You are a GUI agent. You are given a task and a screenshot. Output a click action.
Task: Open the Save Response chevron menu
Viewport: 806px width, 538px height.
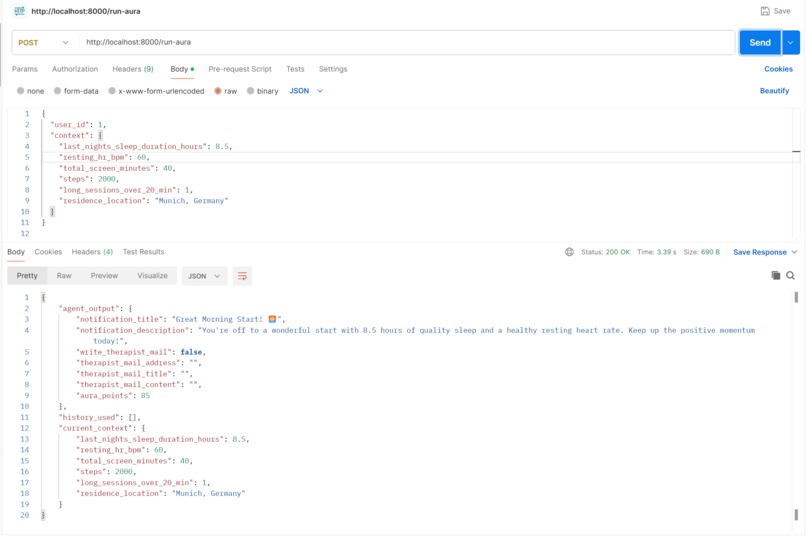794,252
